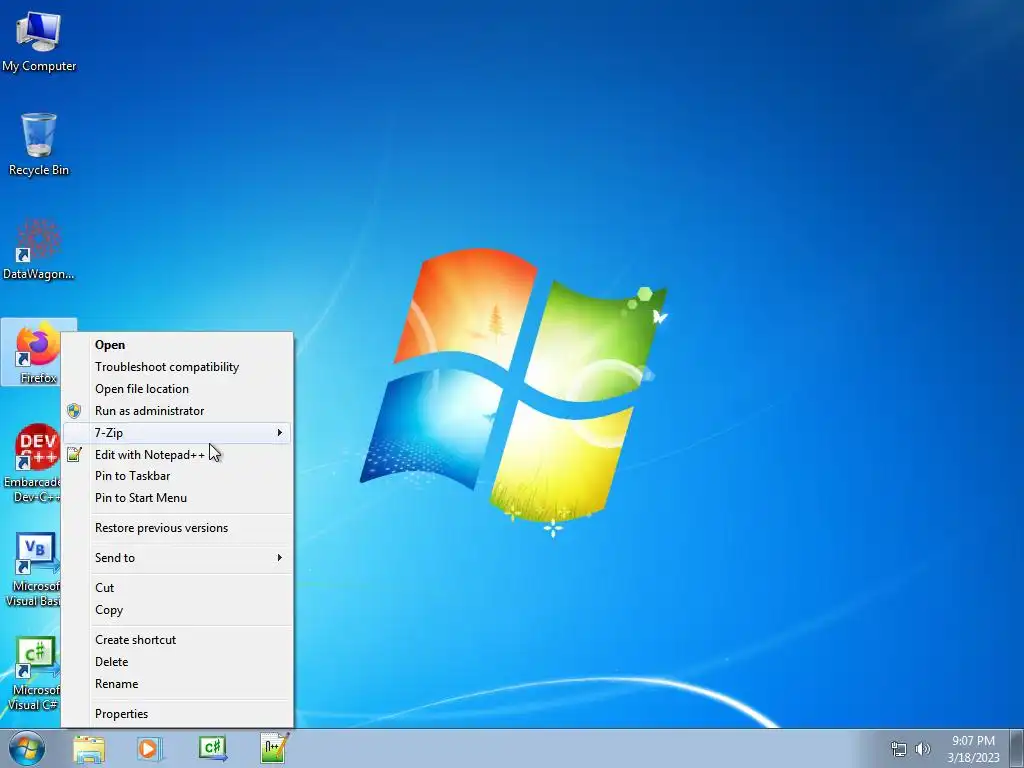The image size is (1024, 768).
Task: Choose Delete in the context menu
Action: coord(178,662)
